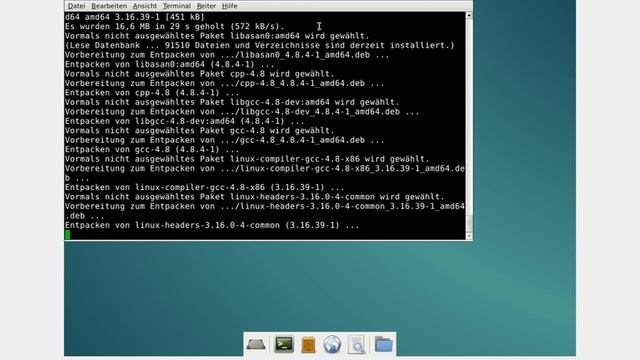Click the terminal scrollbar thumb
640x360 pixels.
point(469,224)
